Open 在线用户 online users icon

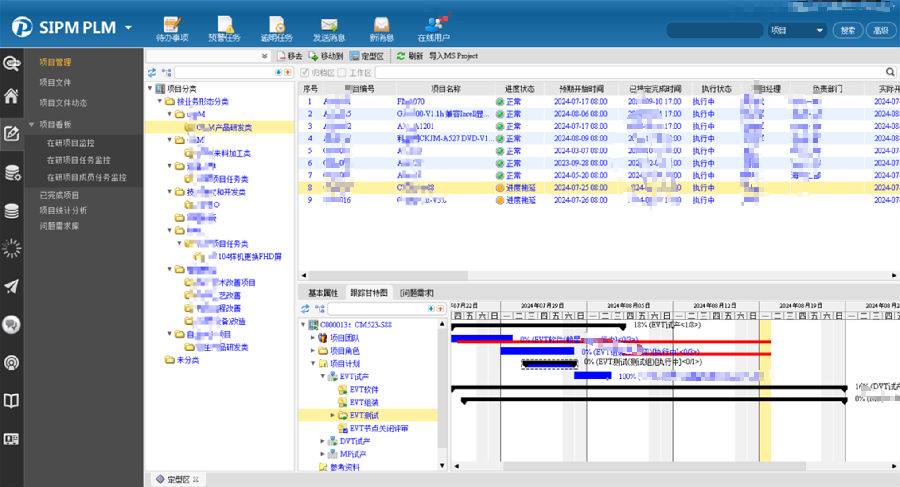click(435, 23)
